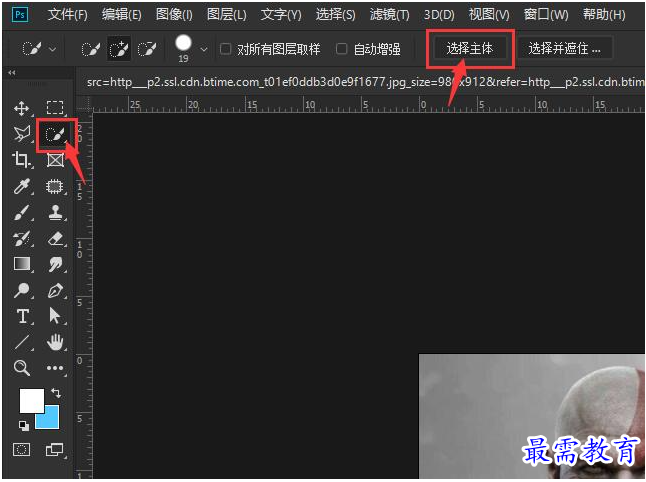This screenshot has height=482, width=646.
Task: Select the Polygonal Lasso tool
Action: coord(21,134)
